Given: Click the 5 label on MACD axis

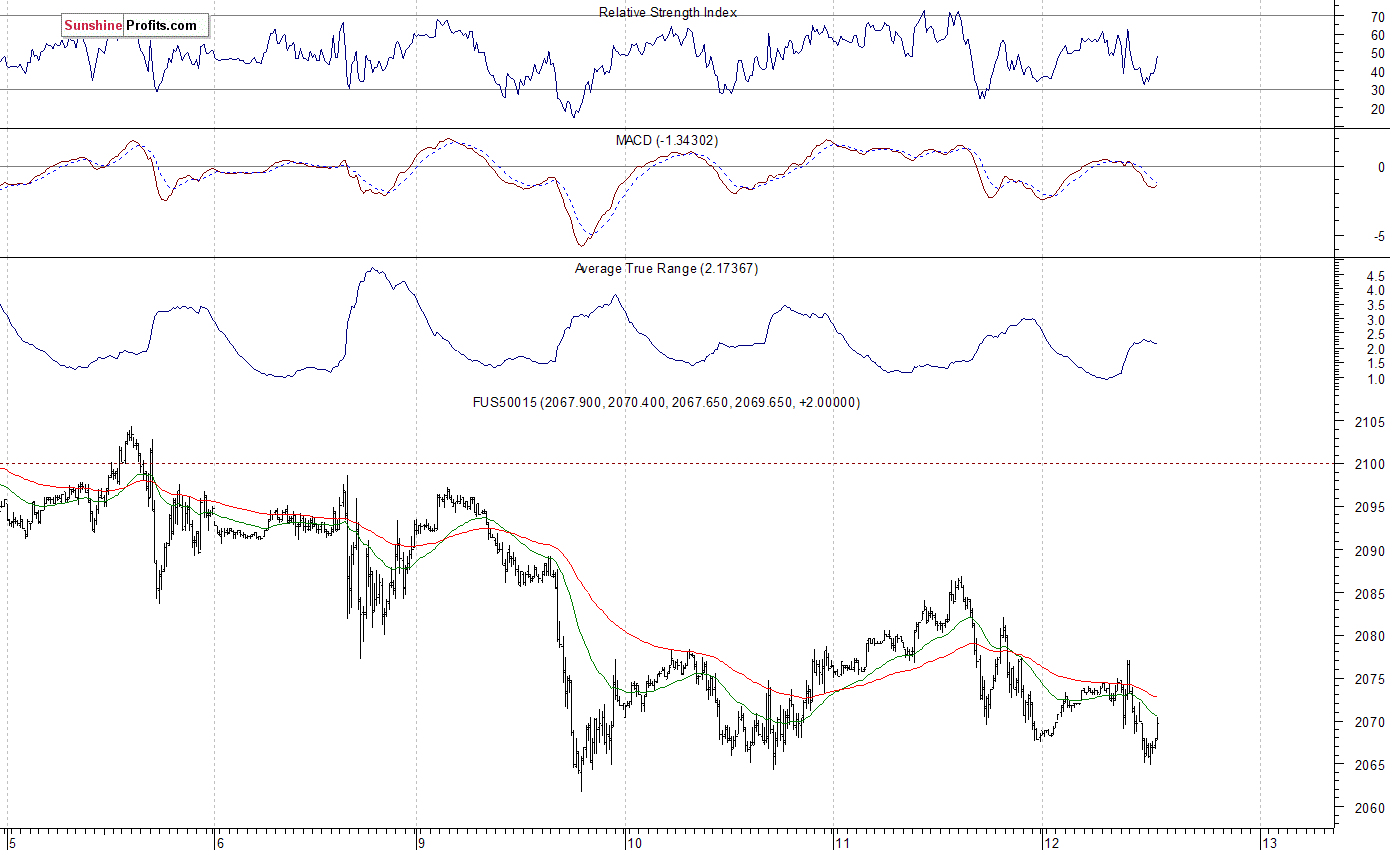Looking at the screenshot, I should tap(1381, 237).
